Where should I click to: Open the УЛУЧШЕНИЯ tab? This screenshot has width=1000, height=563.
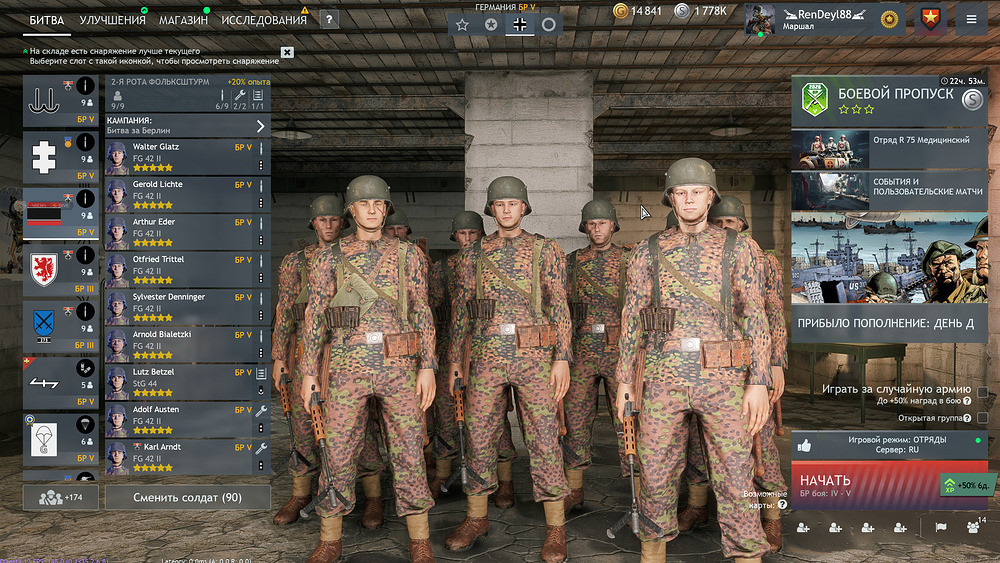pyautogui.click(x=112, y=20)
